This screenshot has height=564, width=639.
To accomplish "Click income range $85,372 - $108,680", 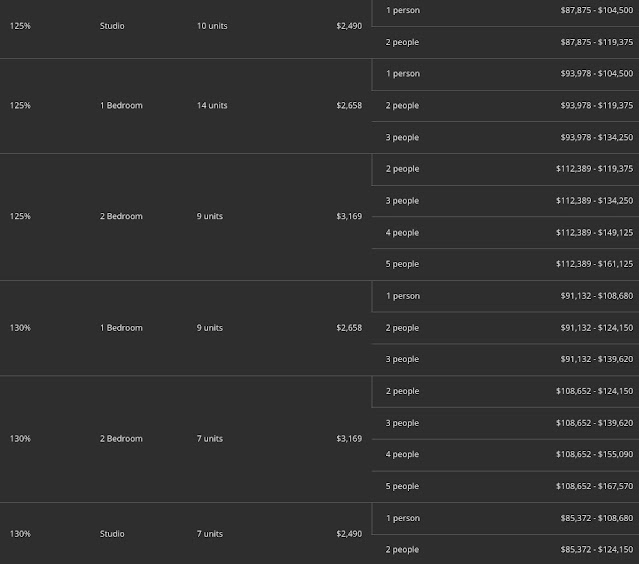I will coord(597,518).
